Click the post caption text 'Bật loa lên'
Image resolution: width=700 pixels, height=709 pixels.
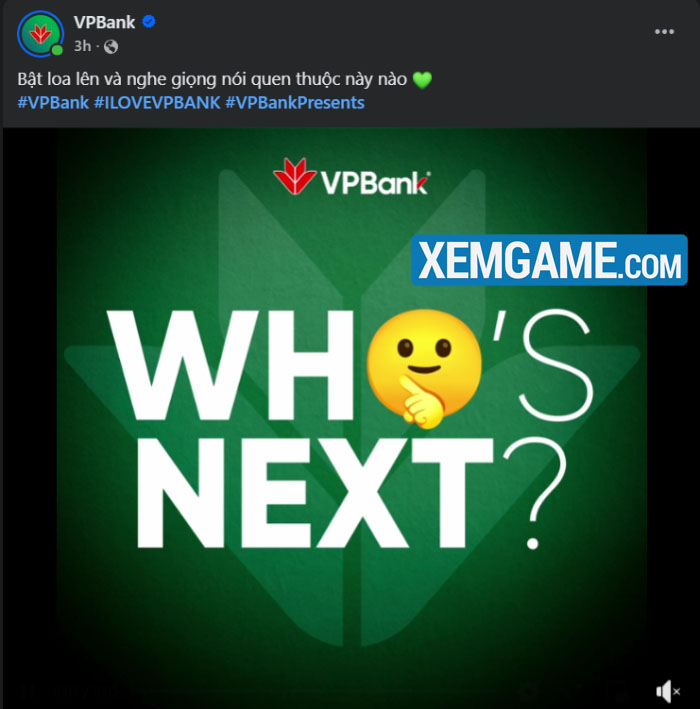[58, 80]
